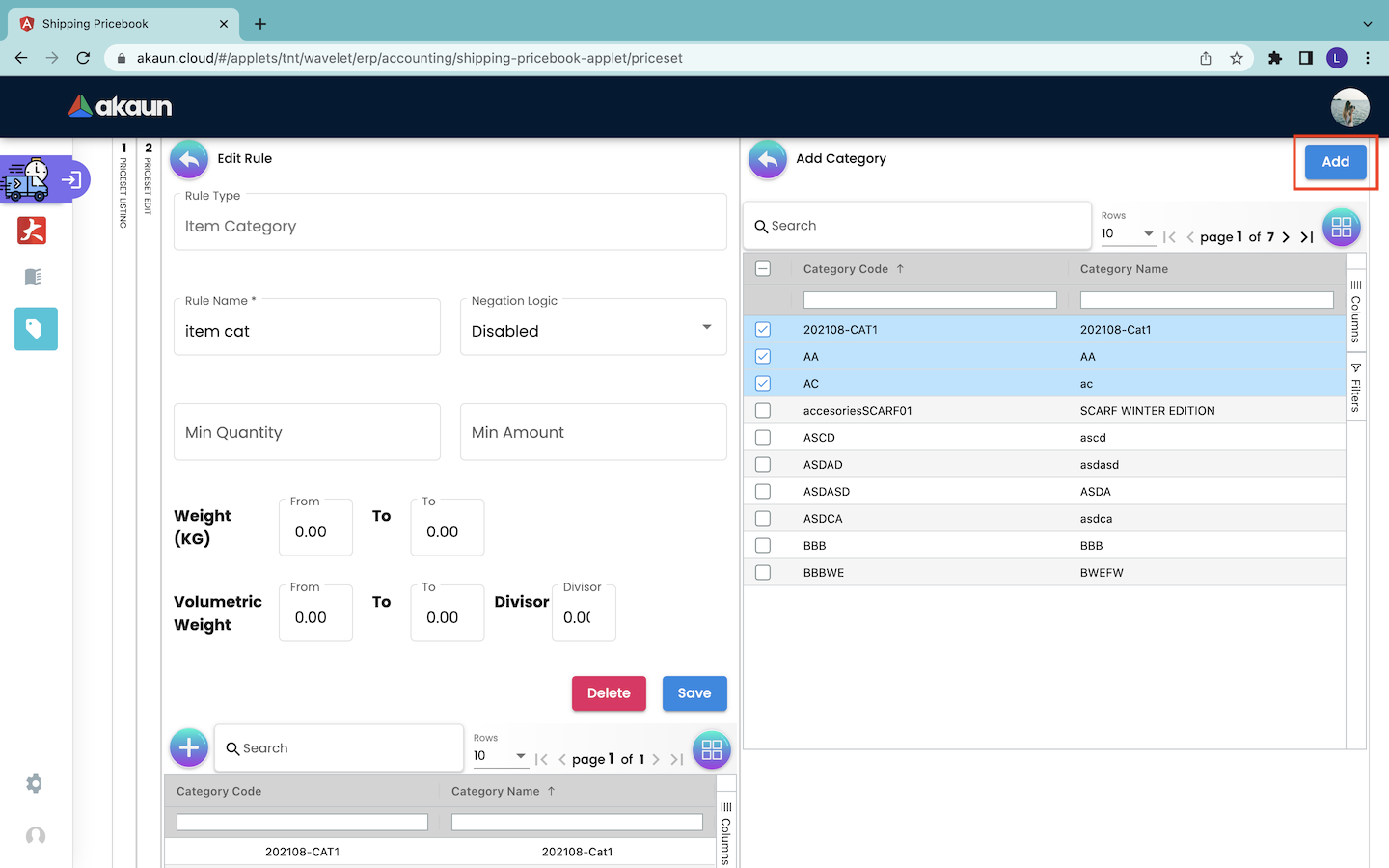Uncheck the 202108-CAT1 category checkbox

[x=763, y=330]
